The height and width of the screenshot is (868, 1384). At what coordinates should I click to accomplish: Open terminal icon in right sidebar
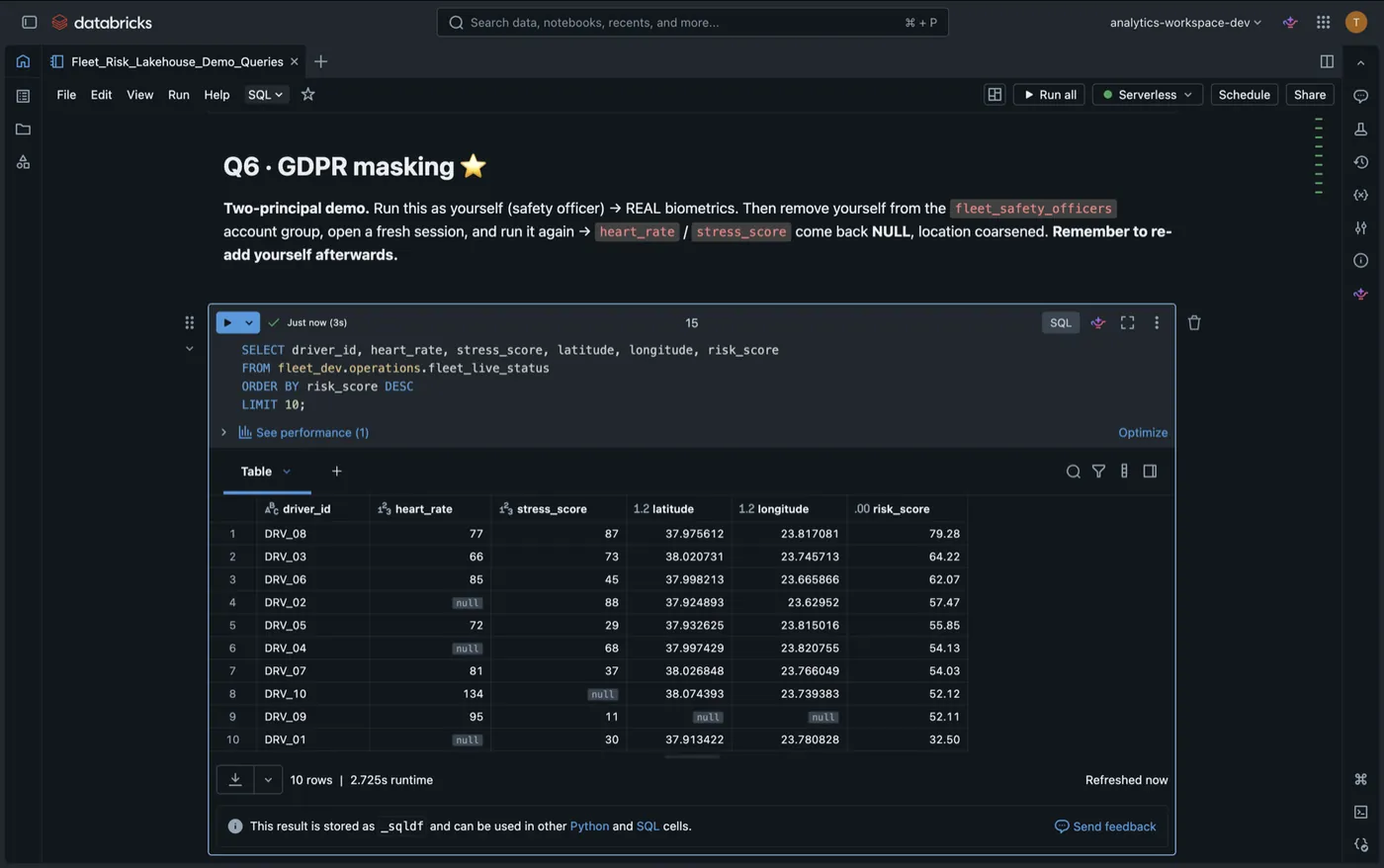click(1360, 812)
